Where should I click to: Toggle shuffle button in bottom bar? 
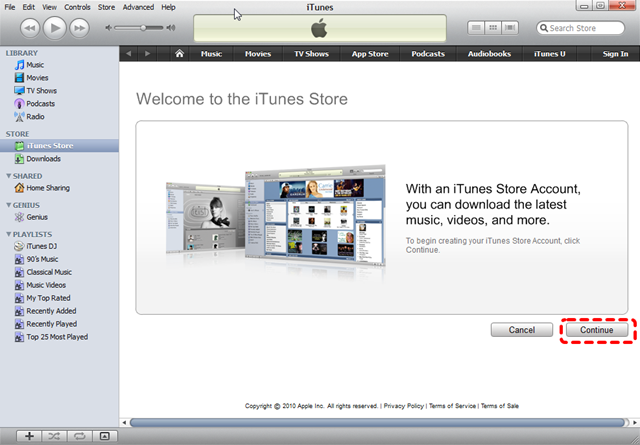54,436
